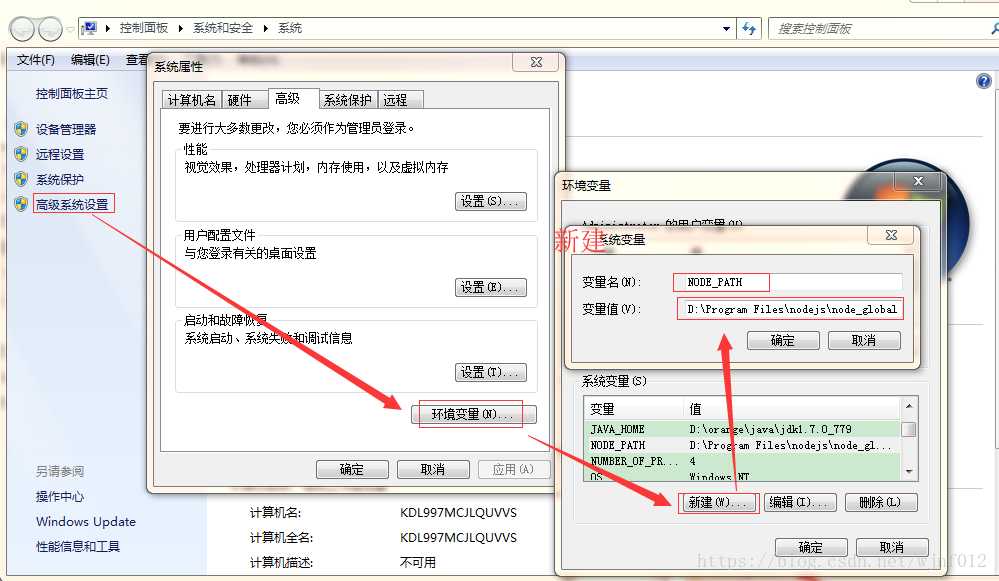999x581 pixels.
Task: Click 取消 in new system variable dialog
Action: 864,340
